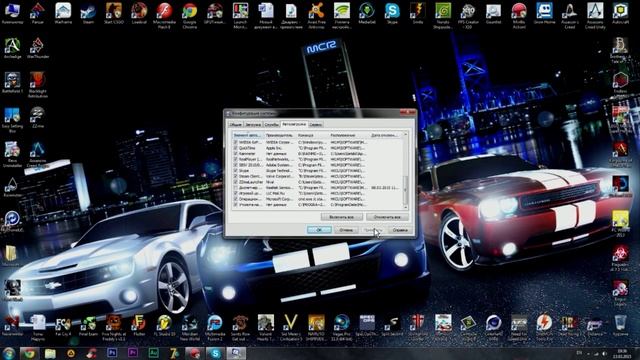
Task: Open the Multimedia Fusion 2 shortcut
Action: click(215, 327)
